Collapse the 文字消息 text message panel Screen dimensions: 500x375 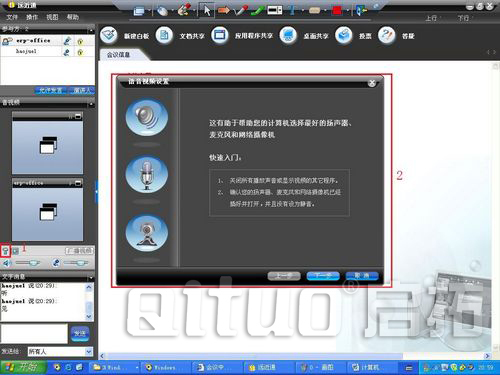pos(91,277)
